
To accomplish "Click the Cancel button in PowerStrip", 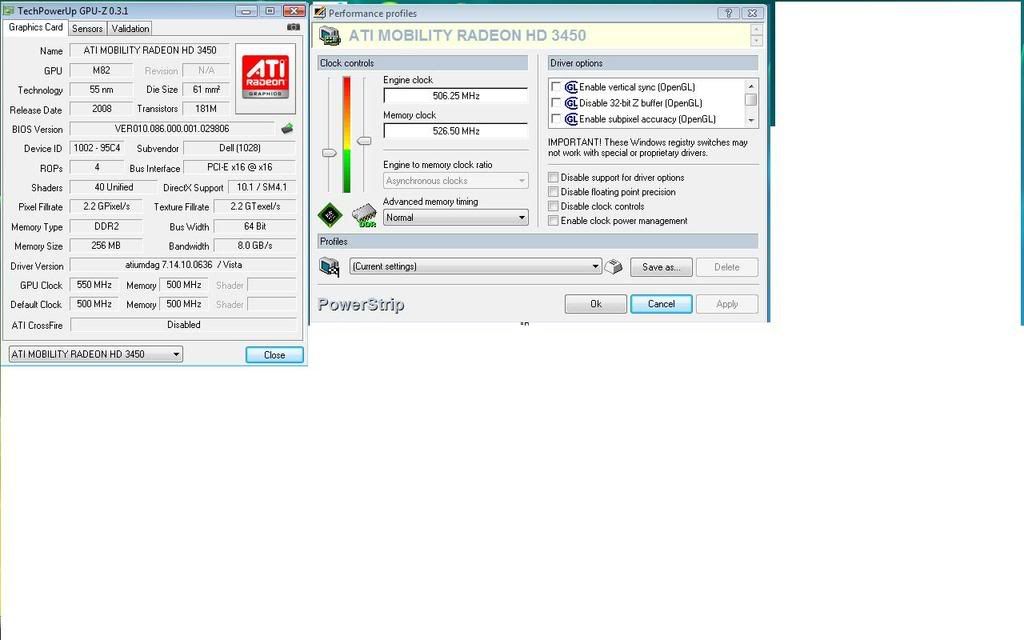I will coord(661,304).
